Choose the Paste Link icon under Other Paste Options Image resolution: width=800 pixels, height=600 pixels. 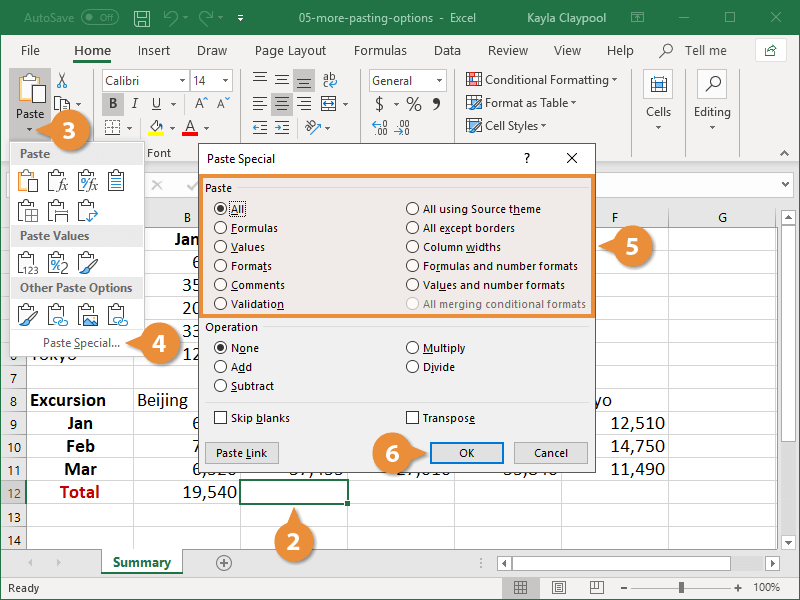pos(57,314)
